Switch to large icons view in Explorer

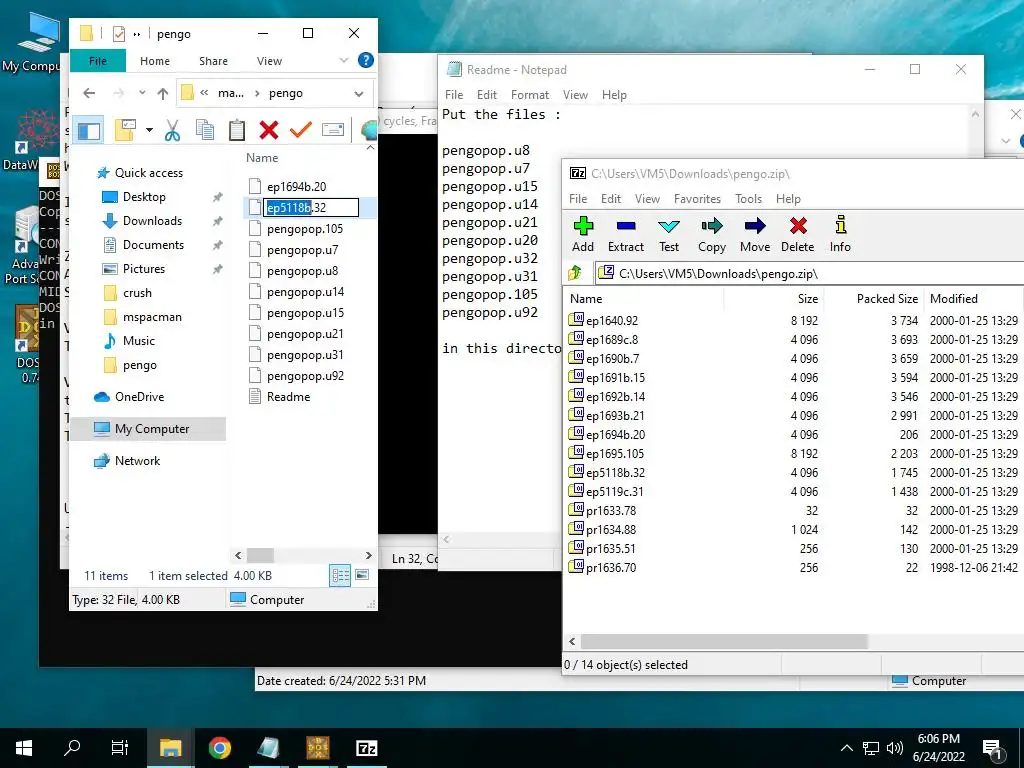click(362, 575)
